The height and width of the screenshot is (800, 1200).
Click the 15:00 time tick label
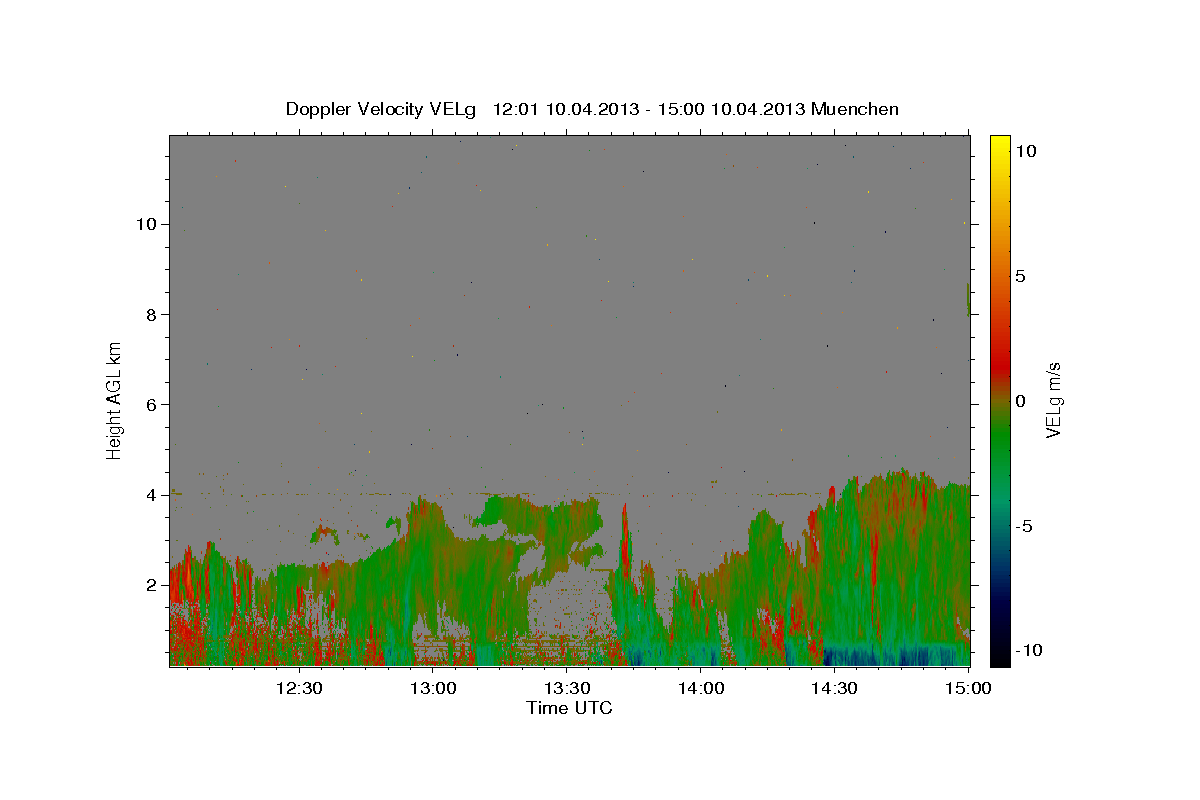click(x=966, y=688)
